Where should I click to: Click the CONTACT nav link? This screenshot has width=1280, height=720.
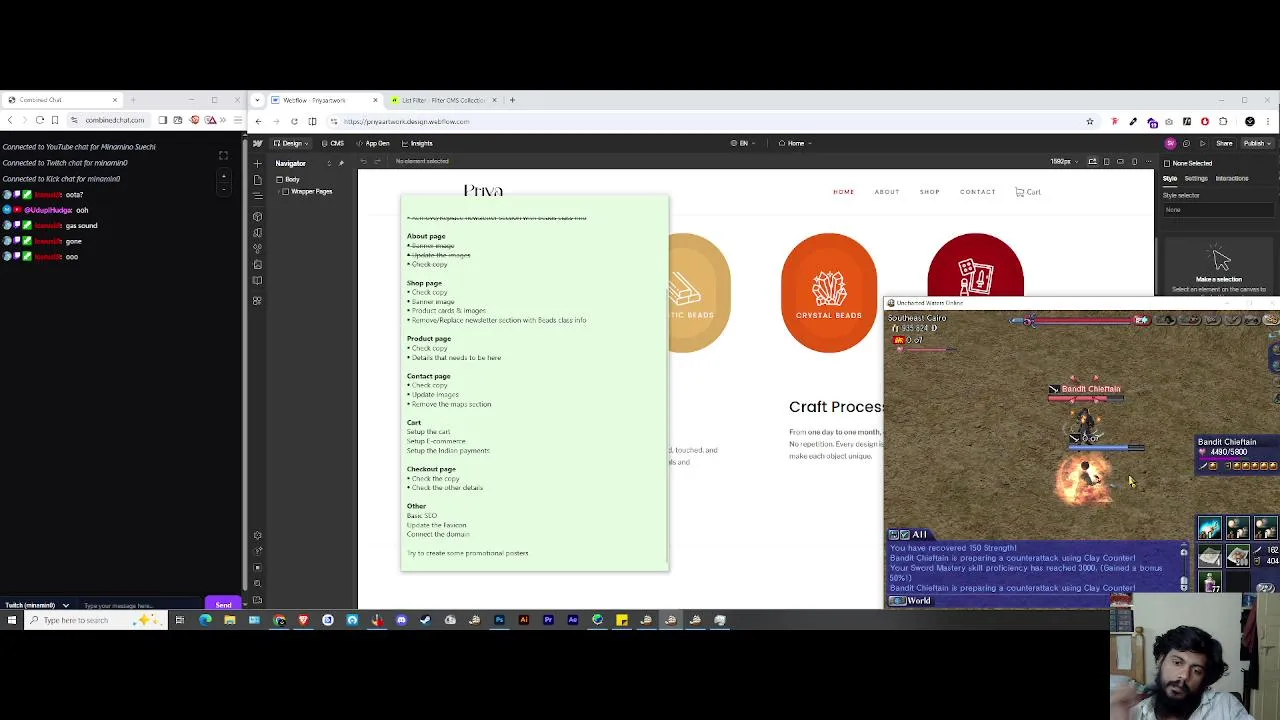tap(977, 192)
